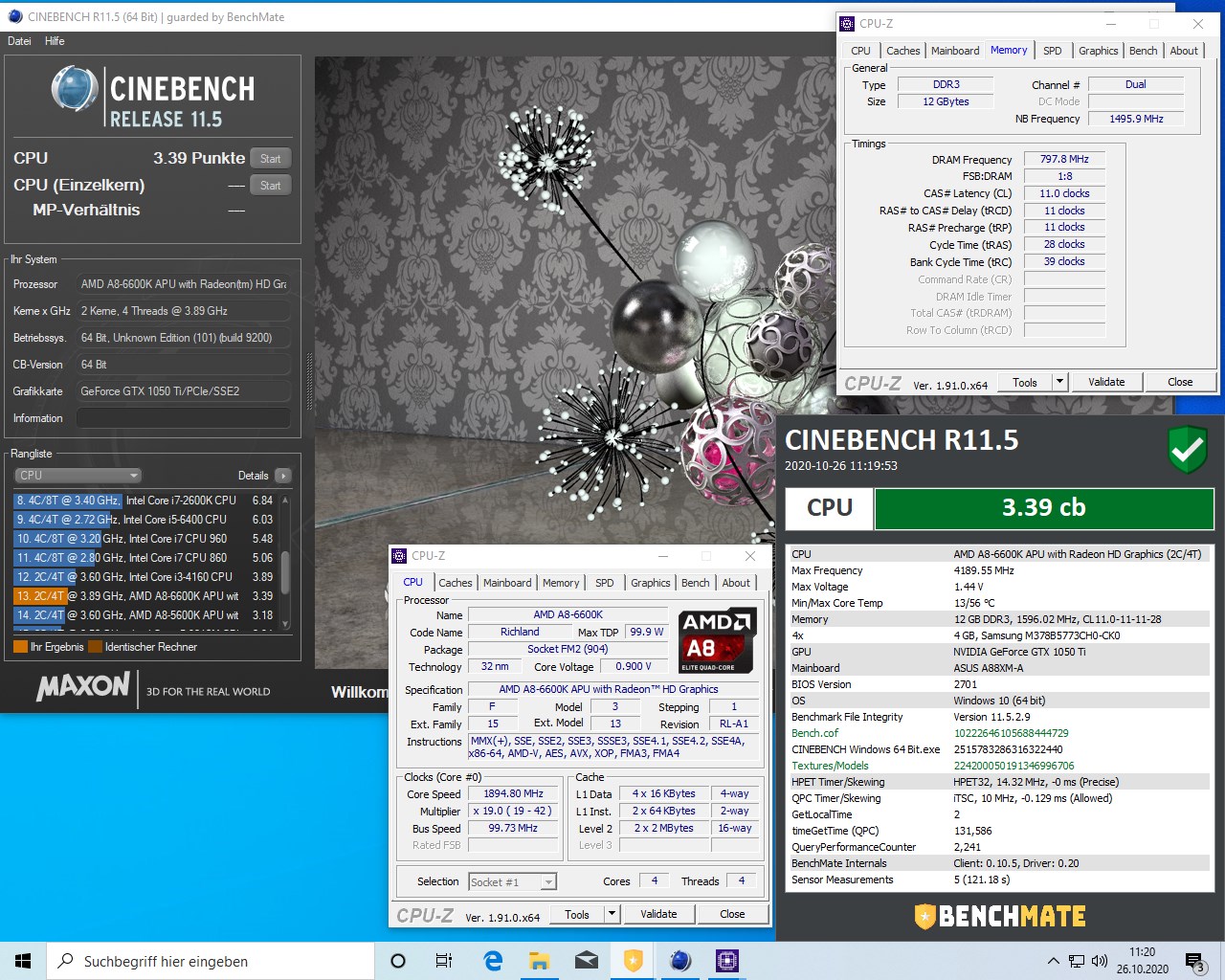Click DRAM Frequency value 797.8 MHz

coord(1064,160)
